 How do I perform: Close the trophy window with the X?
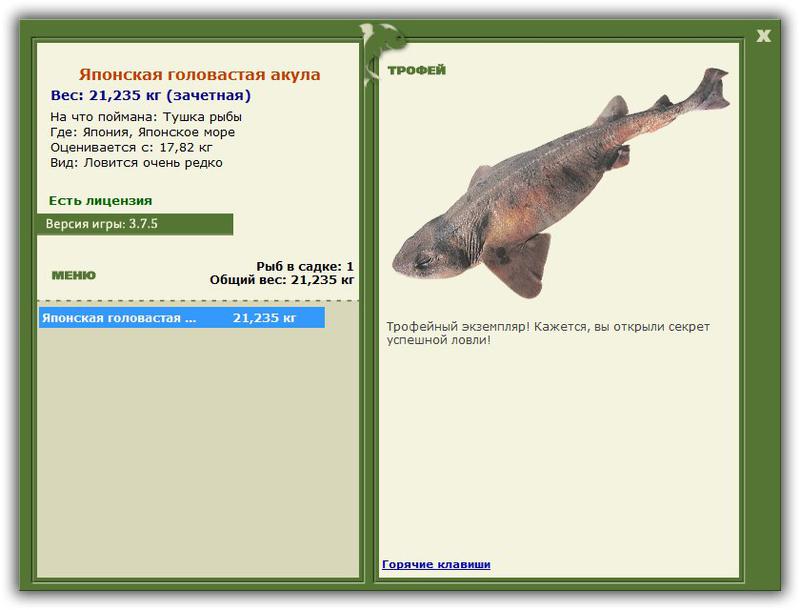(x=763, y=36)
